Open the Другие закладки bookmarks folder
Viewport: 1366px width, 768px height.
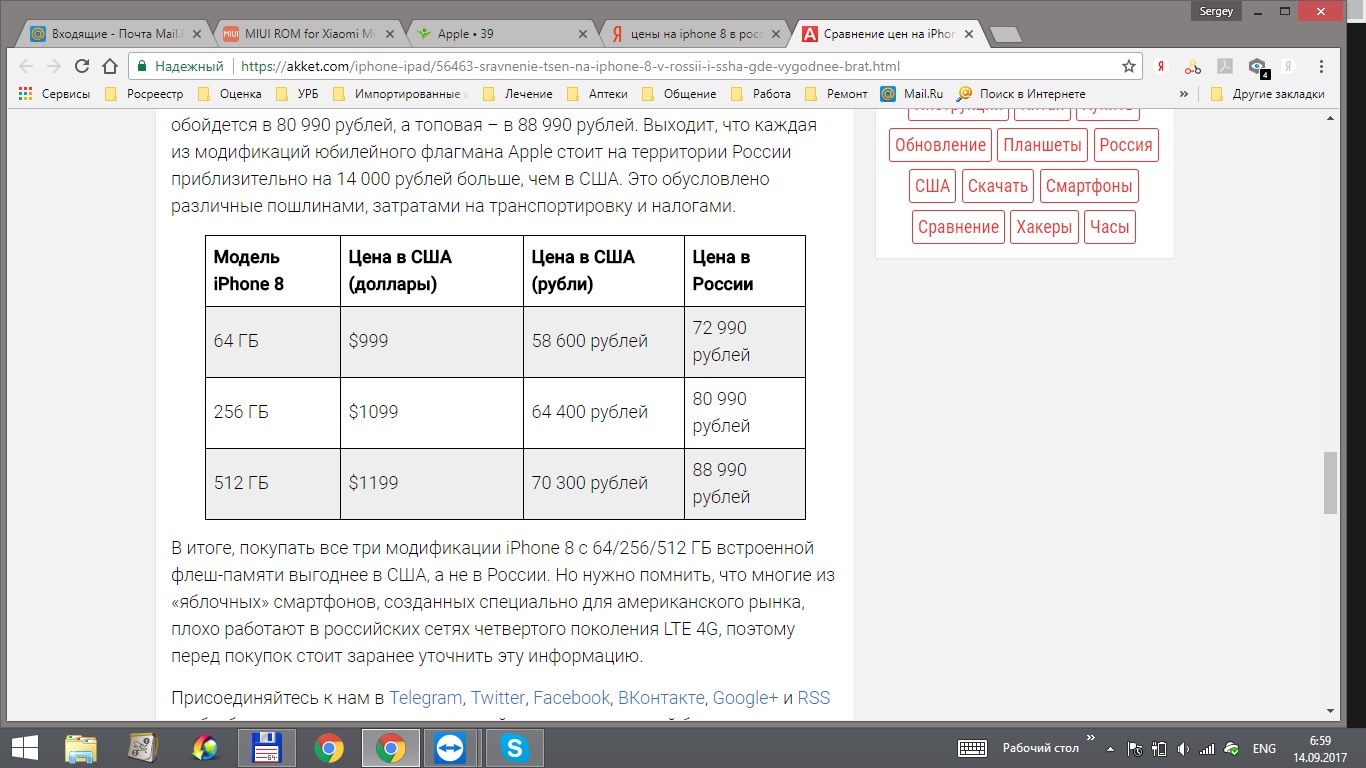tap(1267, 94)
